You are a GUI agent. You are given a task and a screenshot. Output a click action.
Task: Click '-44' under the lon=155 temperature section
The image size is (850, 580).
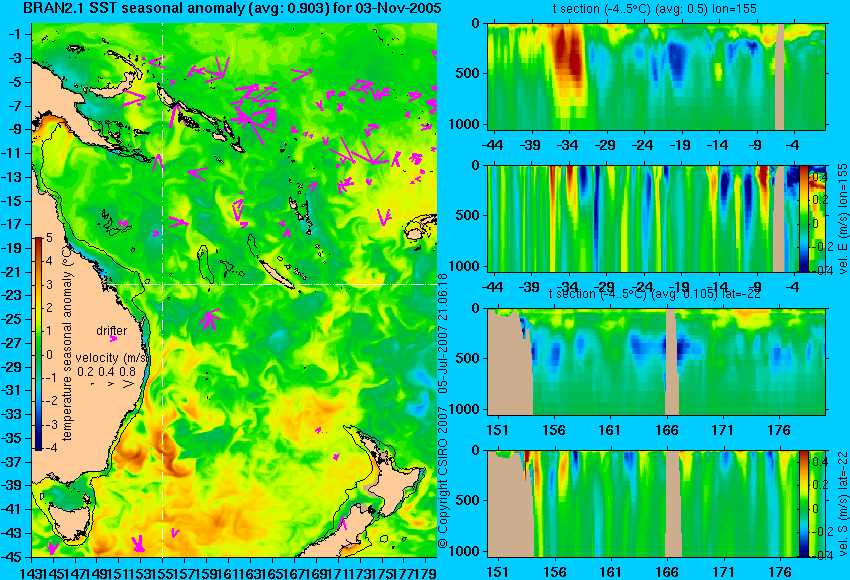point(492,145)
